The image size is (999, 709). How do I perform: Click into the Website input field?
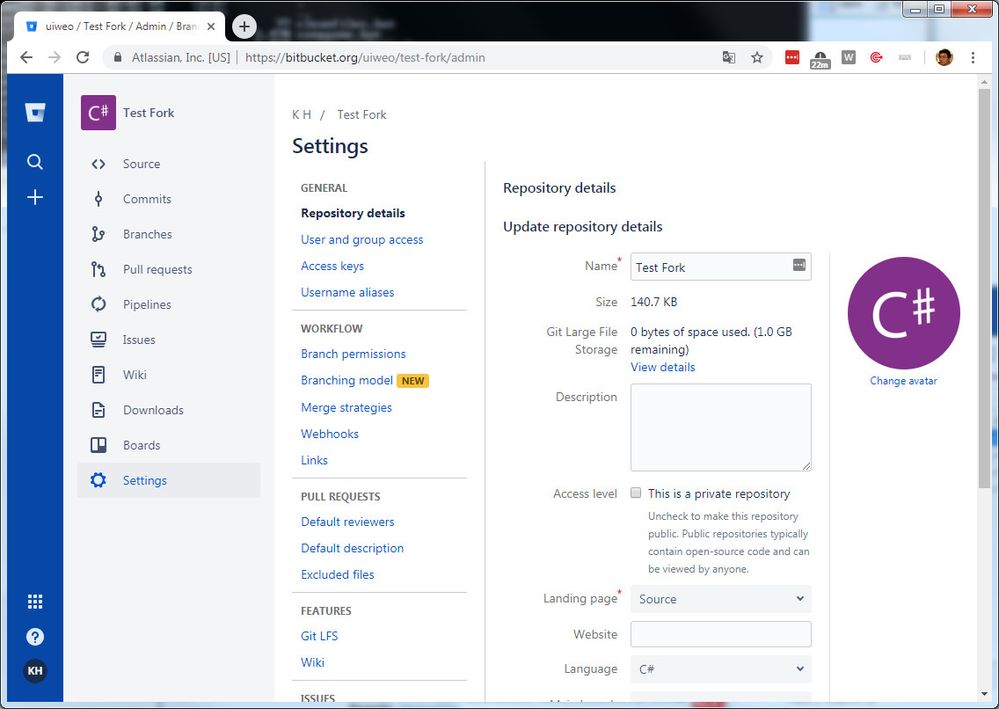click(721, 634)
